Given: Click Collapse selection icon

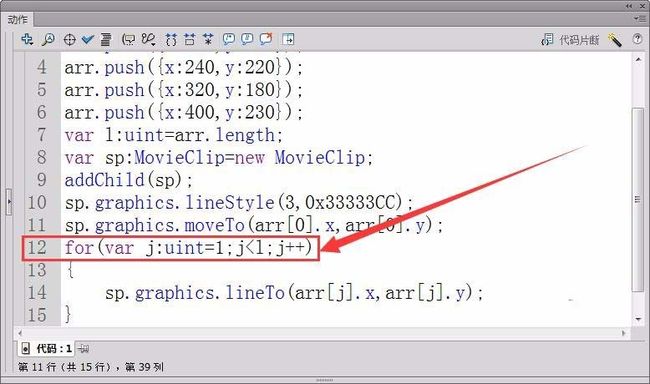Looking at the screenshot, I should click(189, 39).
